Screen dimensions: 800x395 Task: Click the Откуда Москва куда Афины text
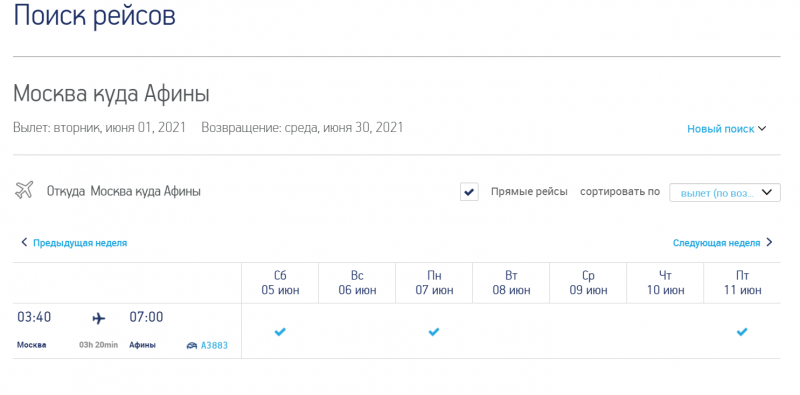tap(124, 191)
